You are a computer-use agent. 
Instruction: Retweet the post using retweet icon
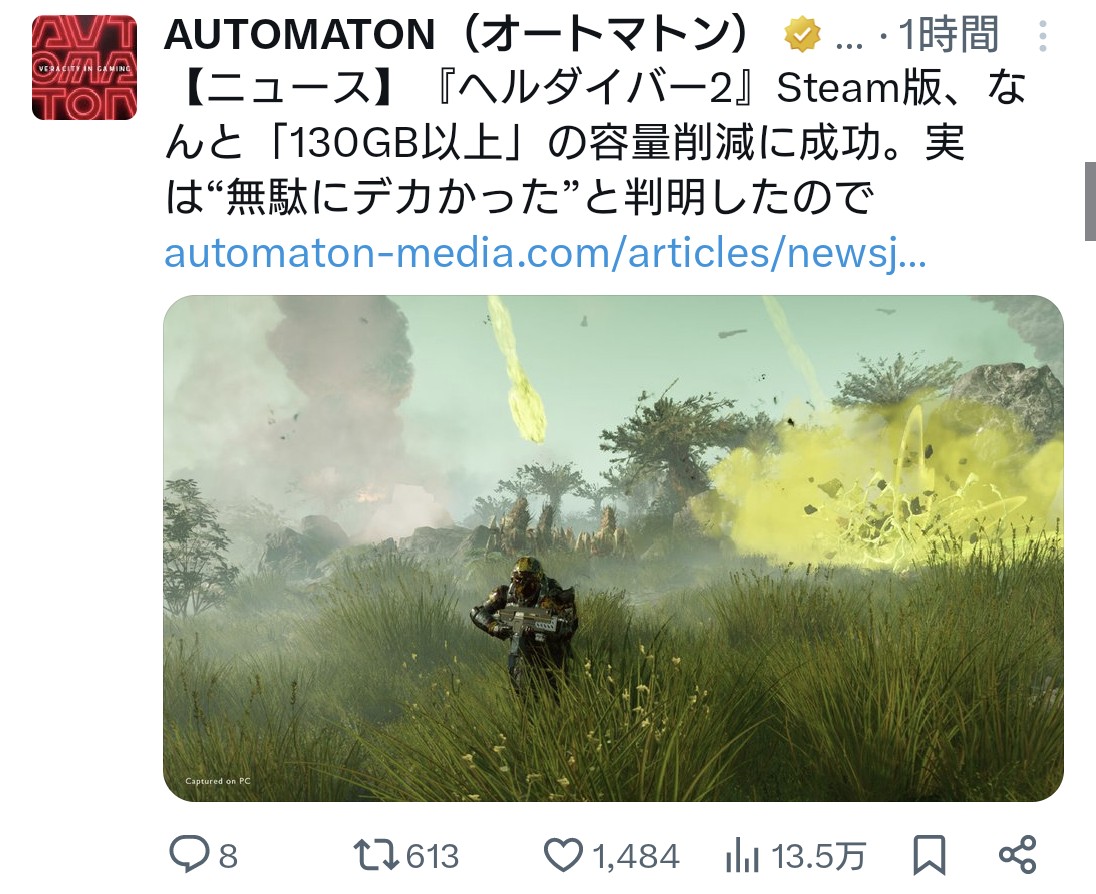(x=377, y=855)
